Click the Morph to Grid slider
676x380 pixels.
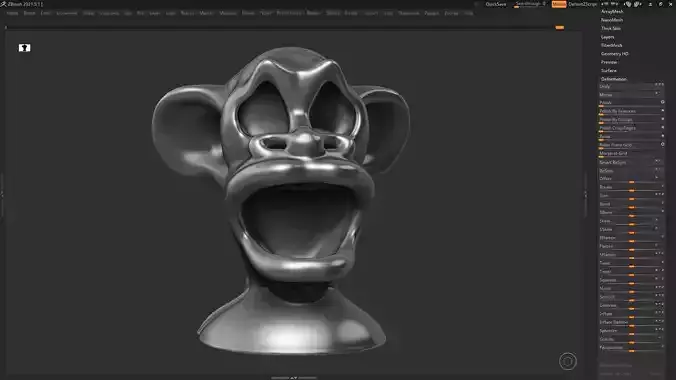click(632, 154)
